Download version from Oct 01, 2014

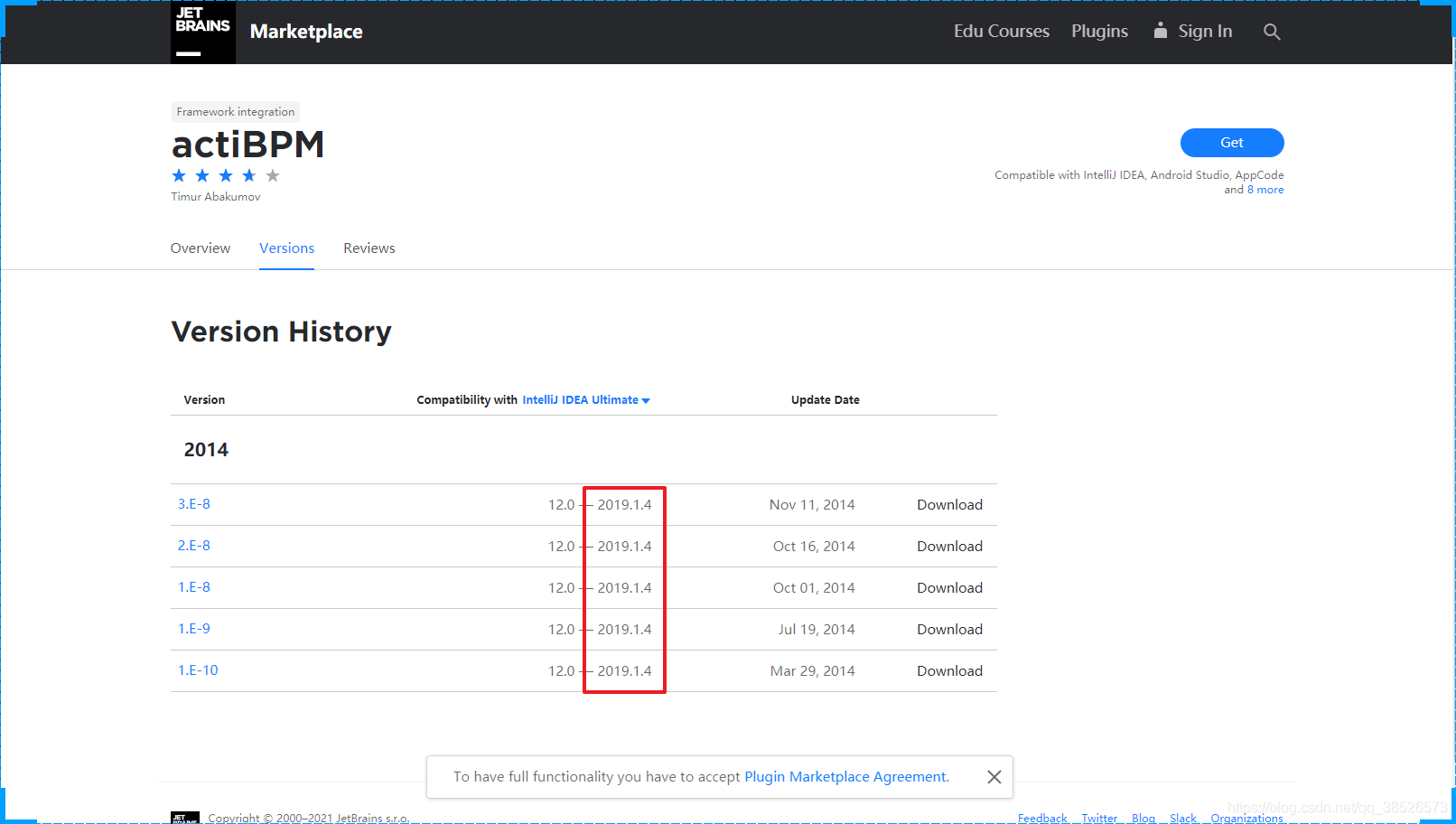pos(949,588)
